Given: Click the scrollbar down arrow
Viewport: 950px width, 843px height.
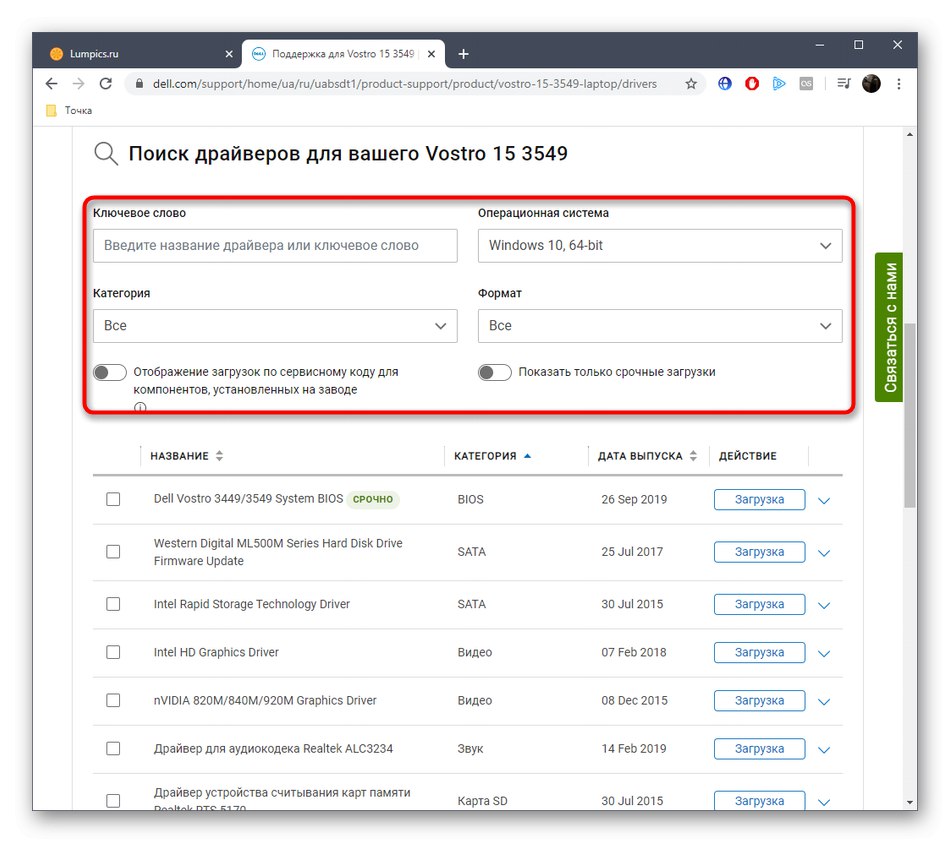Looking at the screenshot, I should [909, 802].
